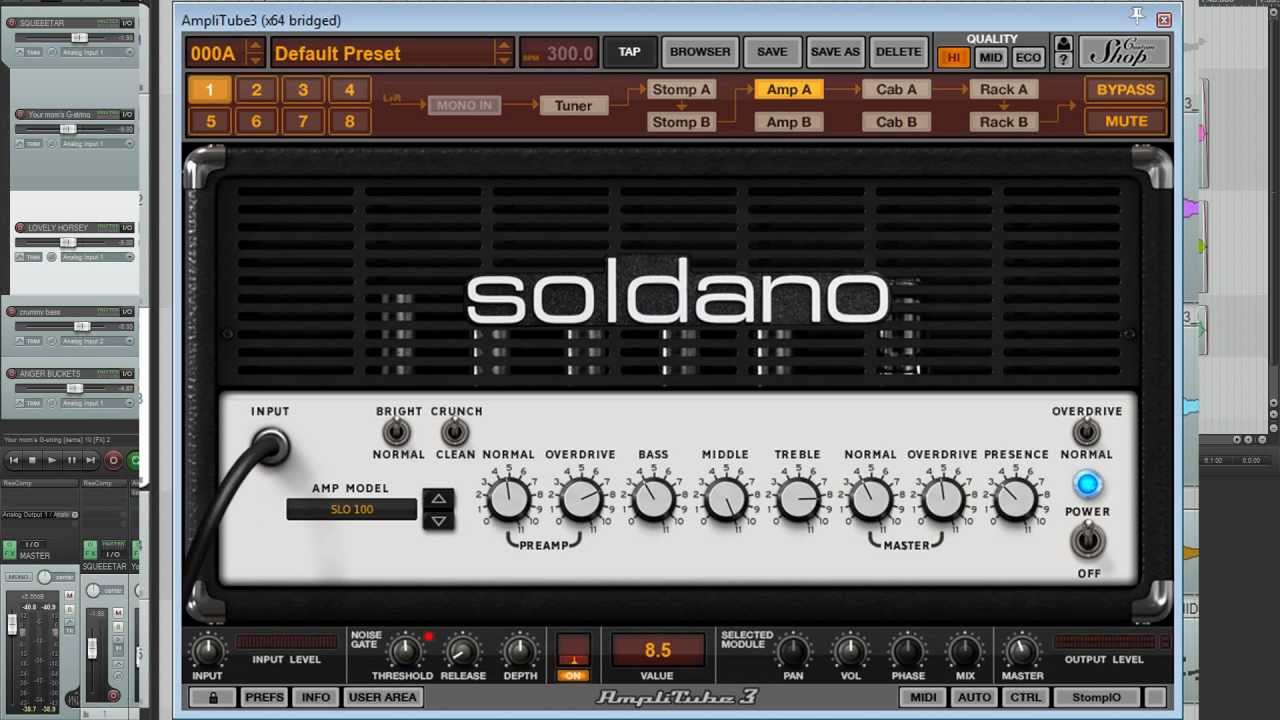
Task: Click the 000A bank stepper arrows
Action: (x=255, y=53)
